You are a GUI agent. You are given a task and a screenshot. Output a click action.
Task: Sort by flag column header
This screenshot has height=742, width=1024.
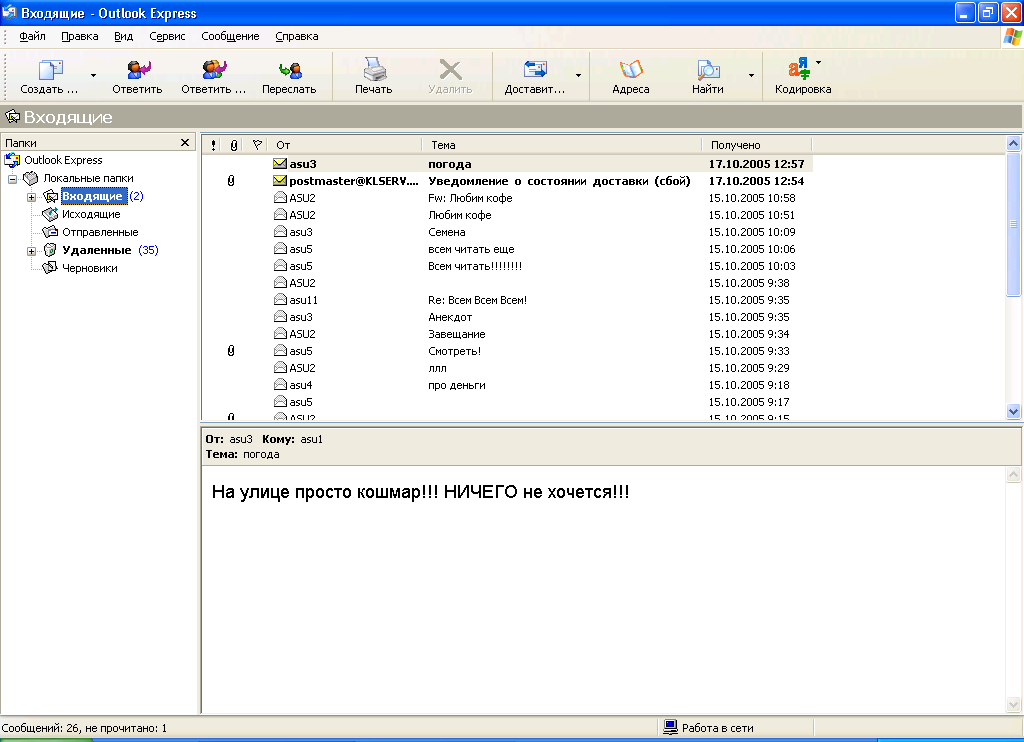click(x=257, y=145)
